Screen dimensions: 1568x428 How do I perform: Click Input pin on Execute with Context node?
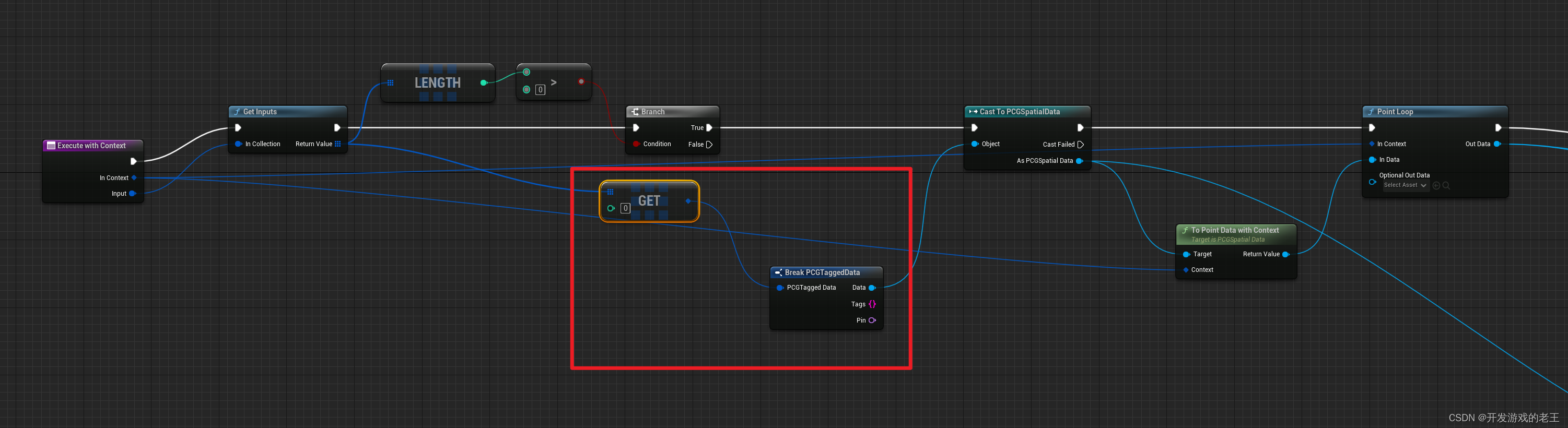tap(132, 193)
